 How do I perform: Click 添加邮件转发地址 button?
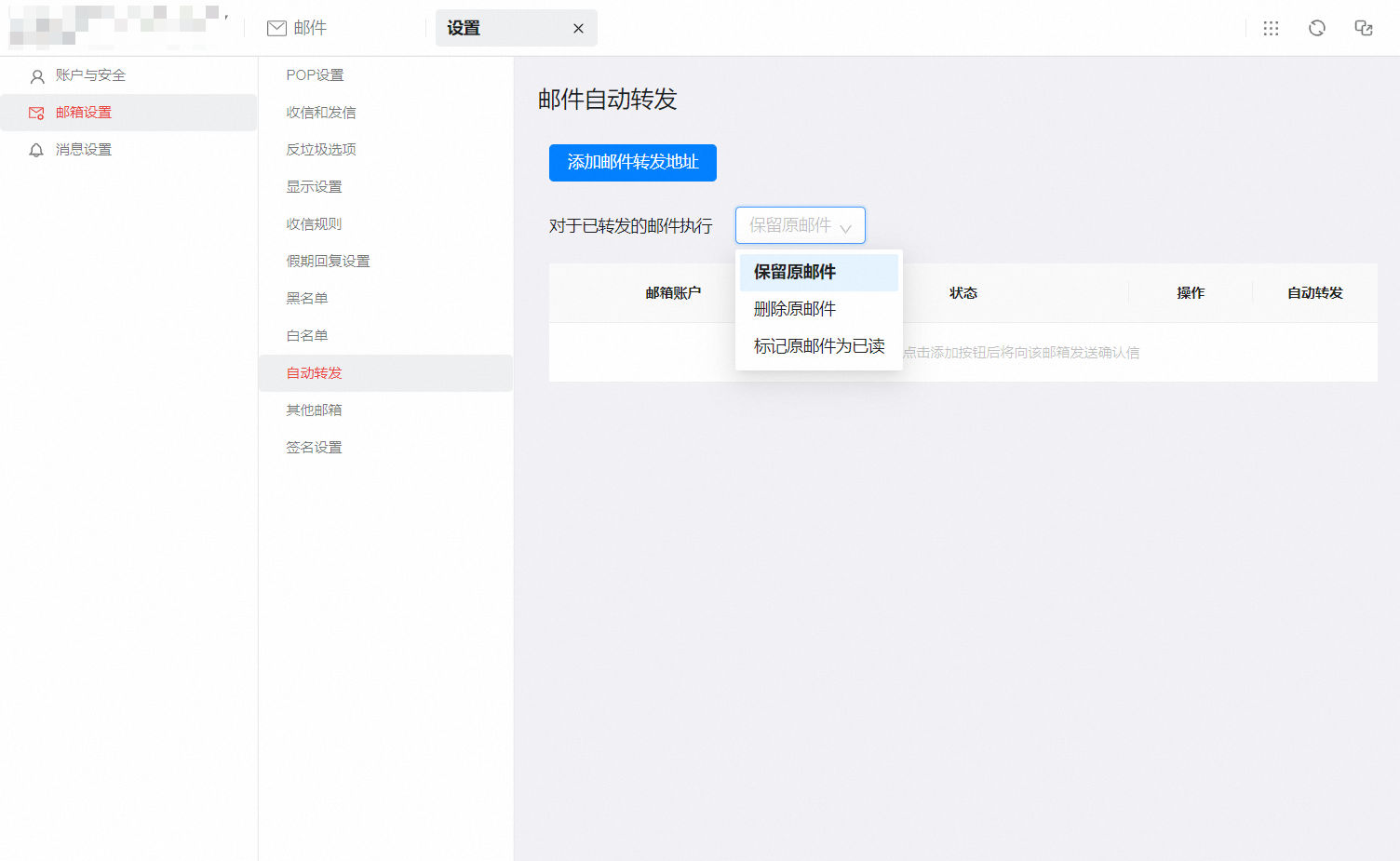(633, 163)
